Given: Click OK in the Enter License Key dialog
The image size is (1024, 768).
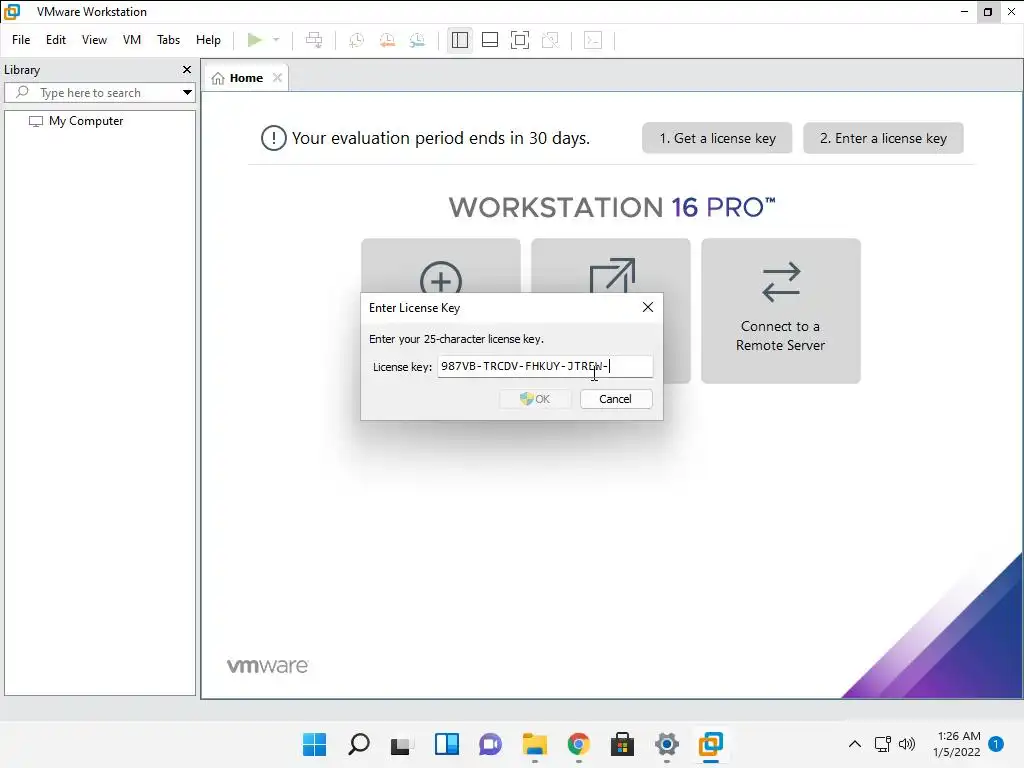Looking at the screenshot, I should click(535, 399).
